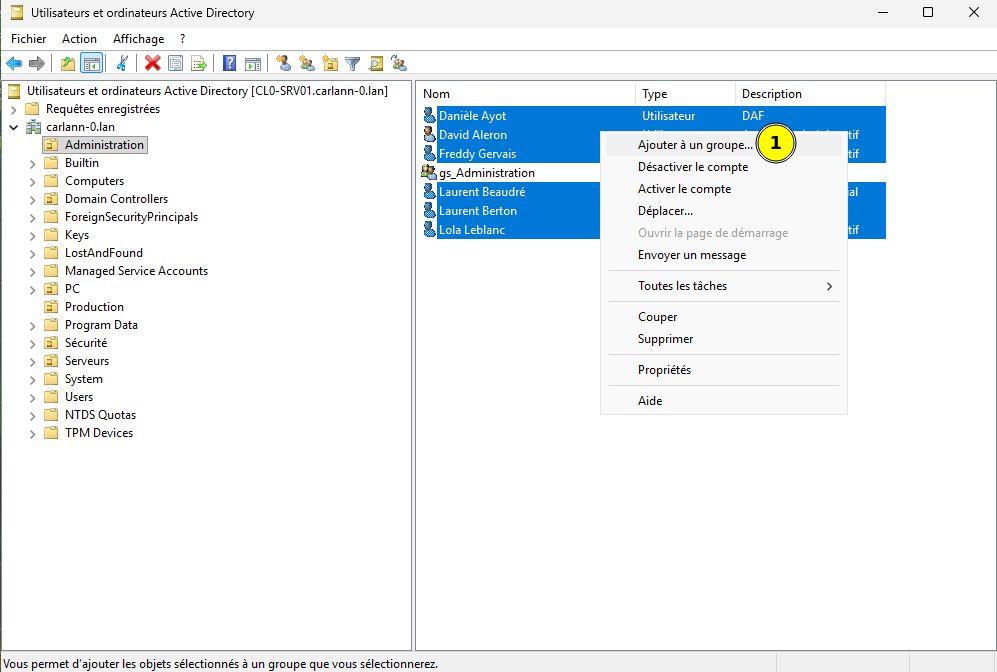Click the Back arrow toolbar icon
This screenshot has height=672, width=997.
coord(14,64)
